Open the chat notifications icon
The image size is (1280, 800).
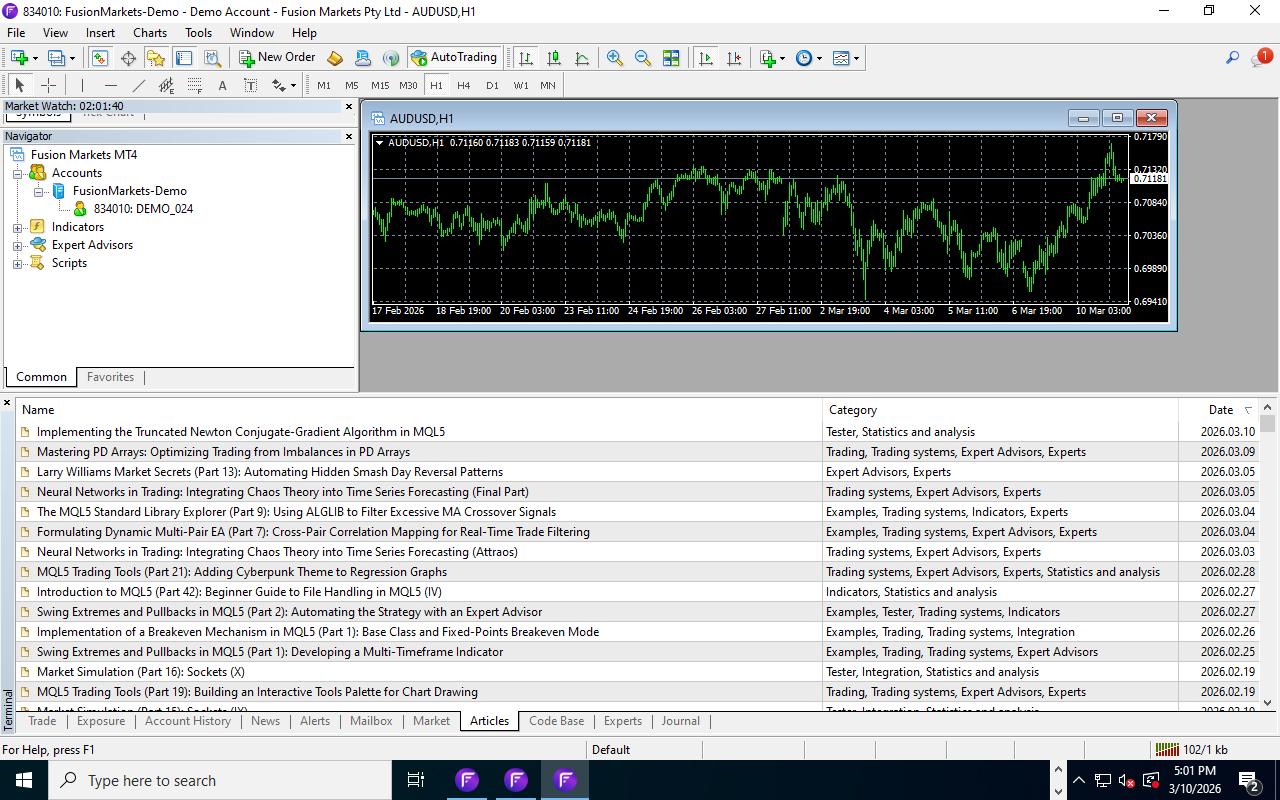1260,58
